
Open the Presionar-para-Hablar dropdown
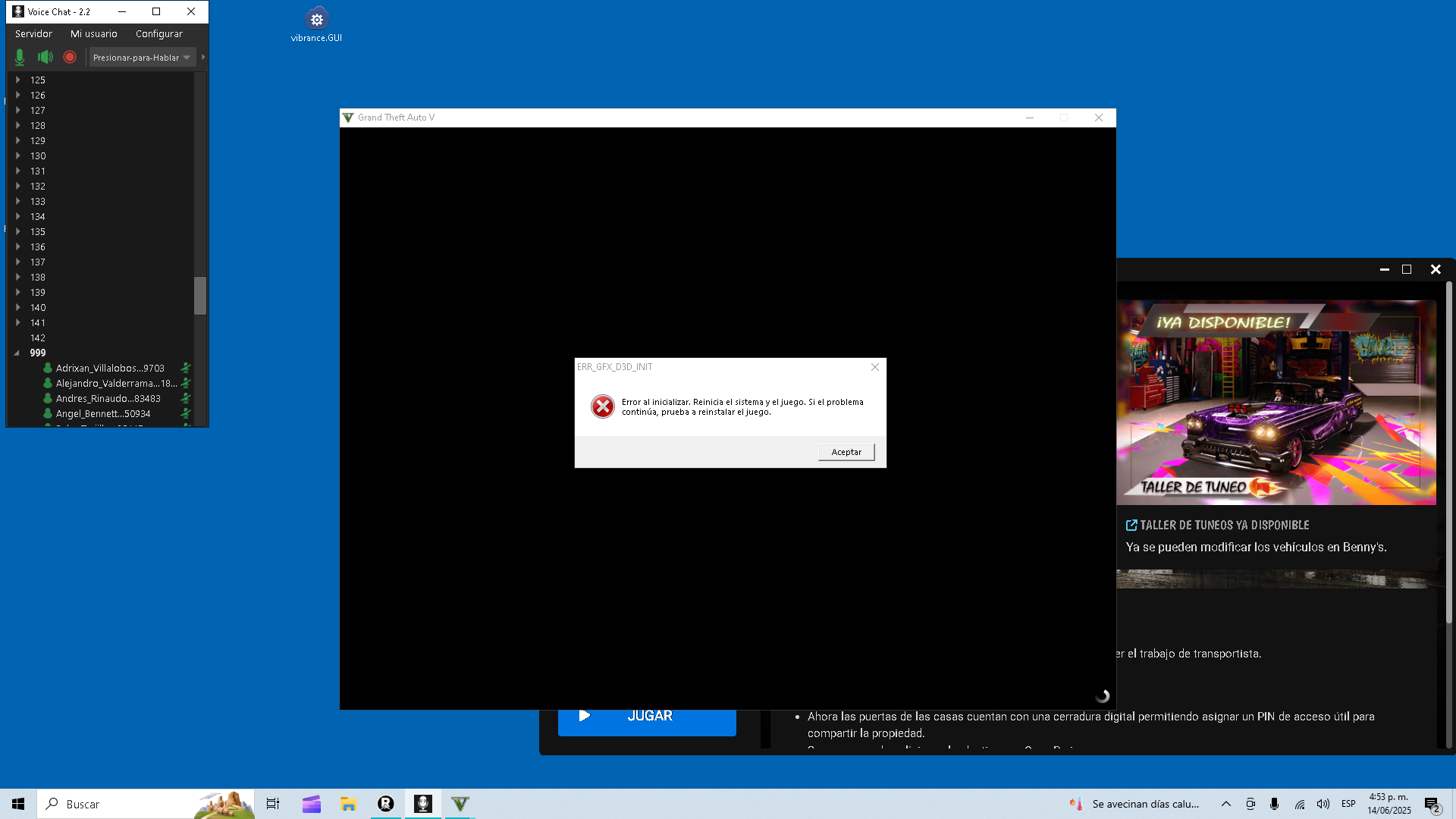pos(142,58)
